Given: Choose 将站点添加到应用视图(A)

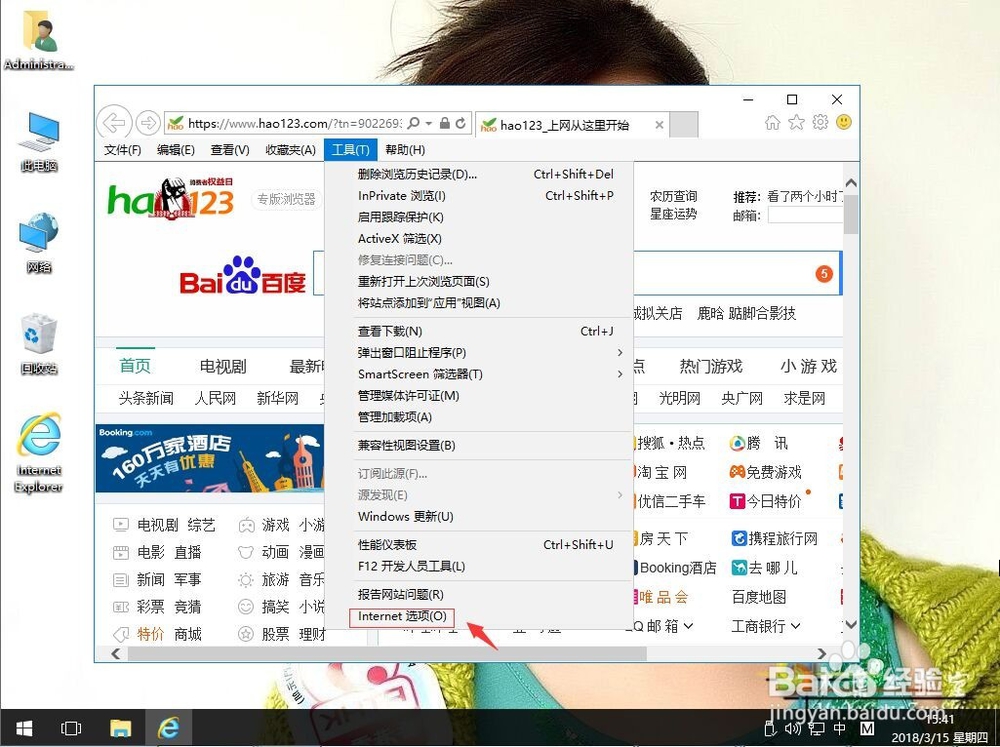Looking at the screenshot, I should [x=480, y=303].
